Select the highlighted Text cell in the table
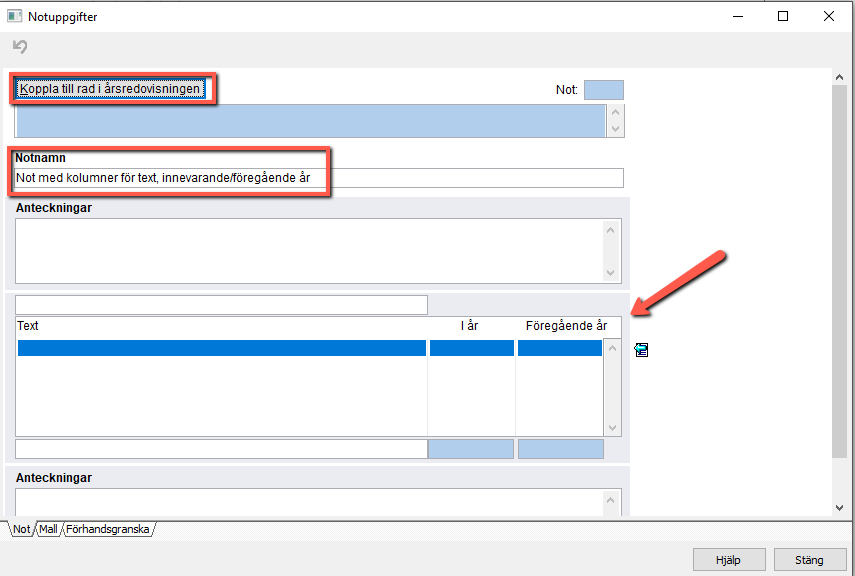The width and height of the screenshot is (855, 576). [x=222, y=348]
